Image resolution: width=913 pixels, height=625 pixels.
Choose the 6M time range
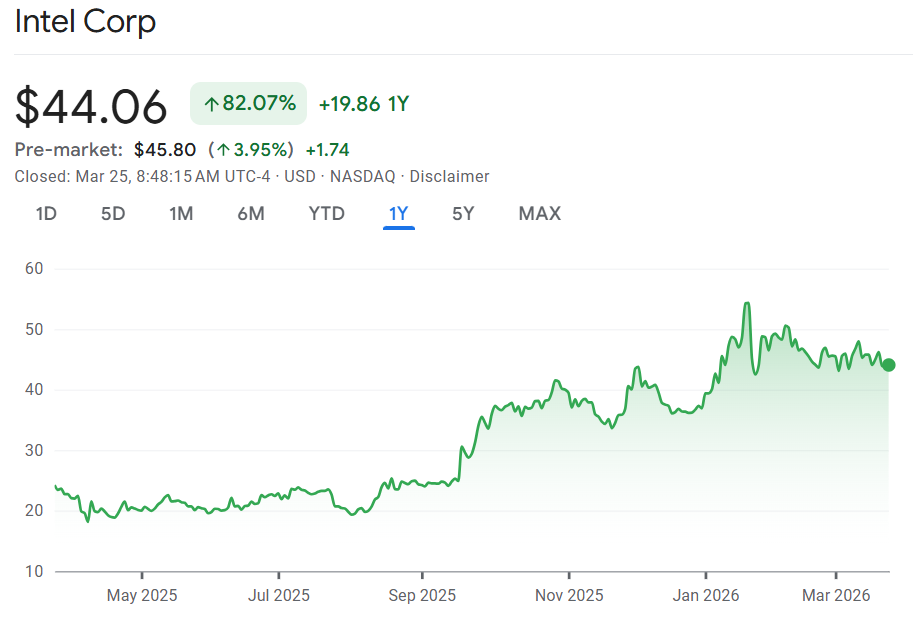click(x=250, y=213)
